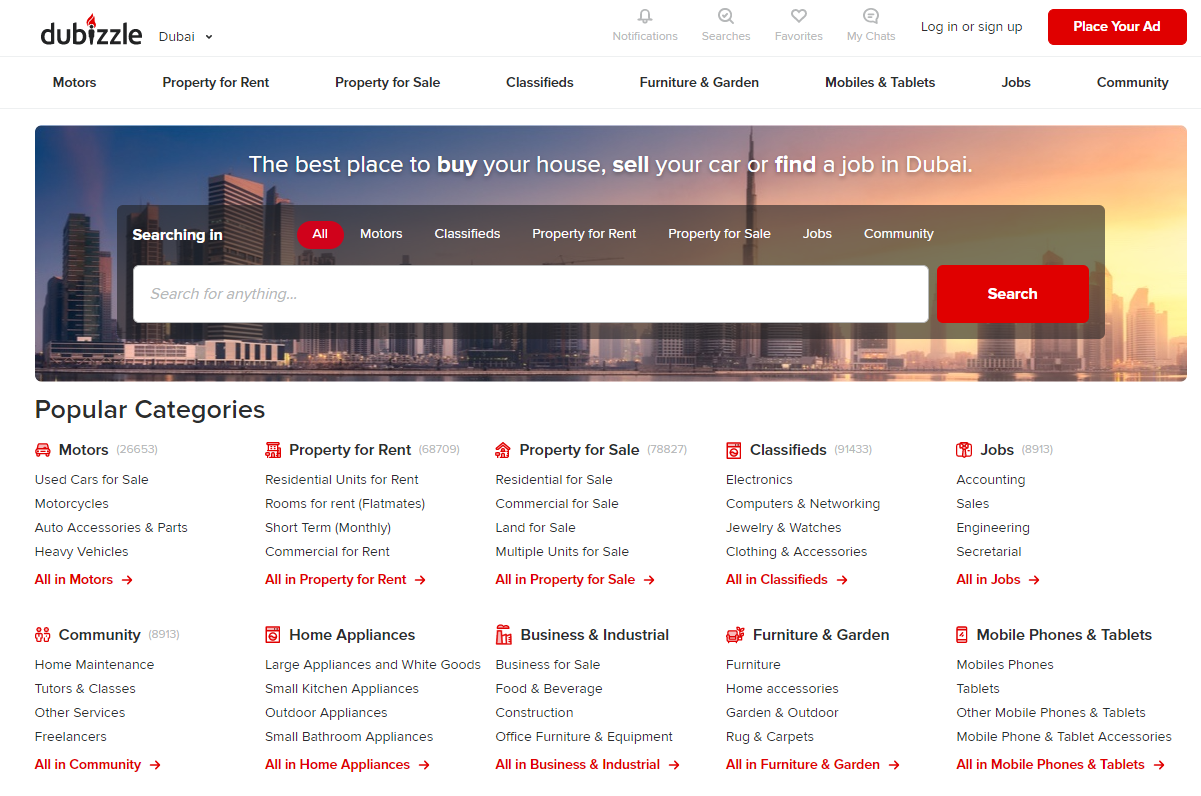The height and width of the screenshot is (796, 1201).
Task: Open All in Mobile Phones & Tablets link
Action: point(1061,765)
